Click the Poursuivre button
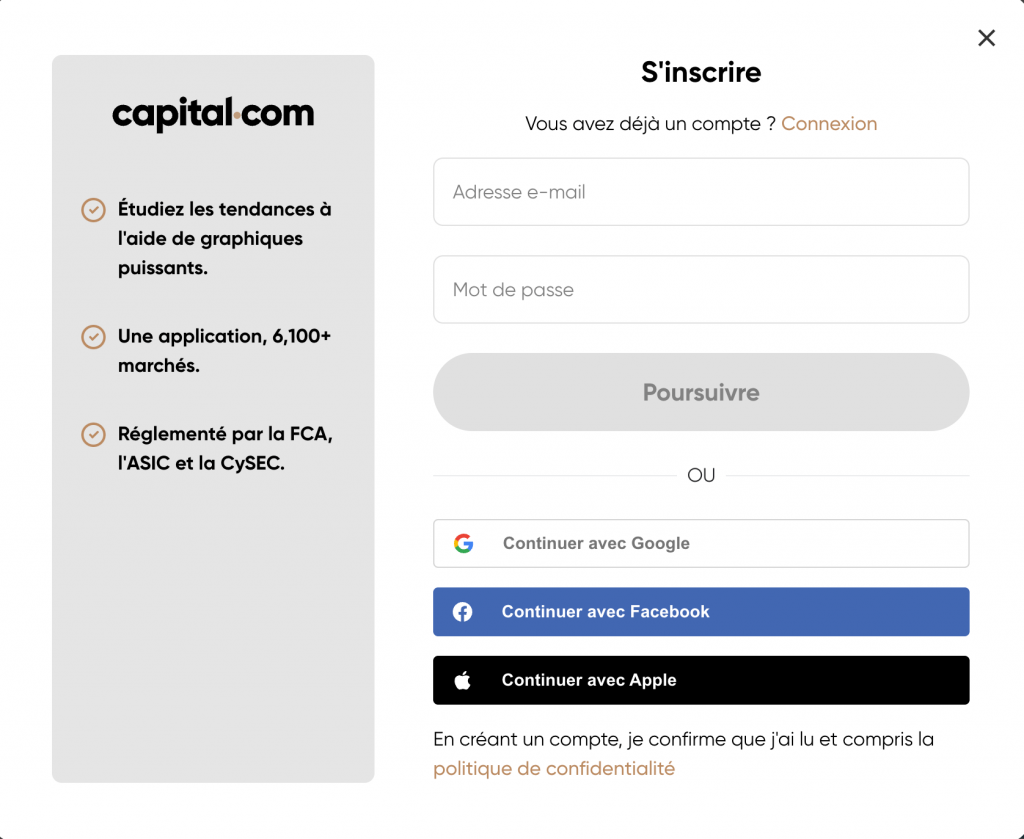 click(x=701, y=392)
